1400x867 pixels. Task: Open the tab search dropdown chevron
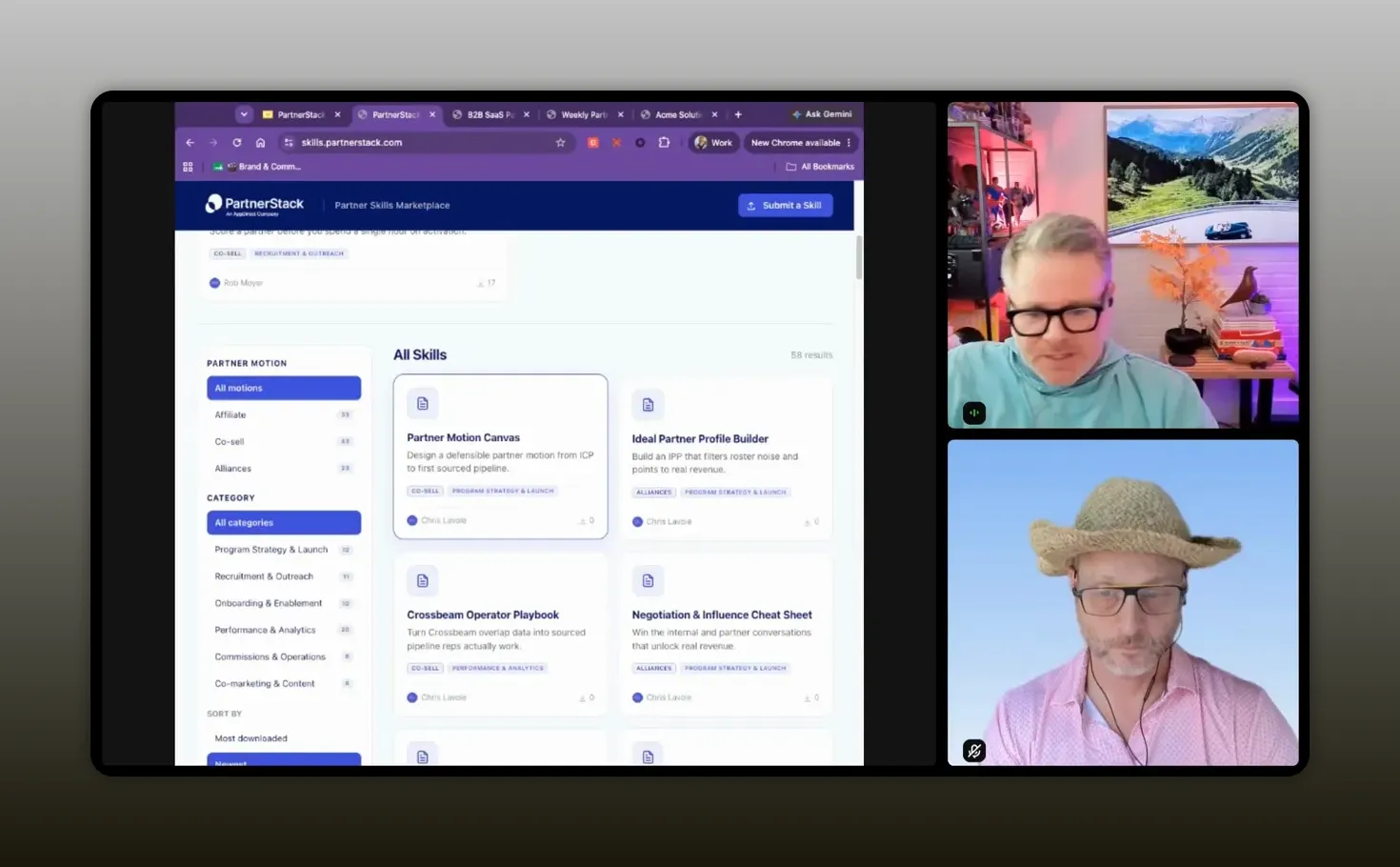(244, 114)
